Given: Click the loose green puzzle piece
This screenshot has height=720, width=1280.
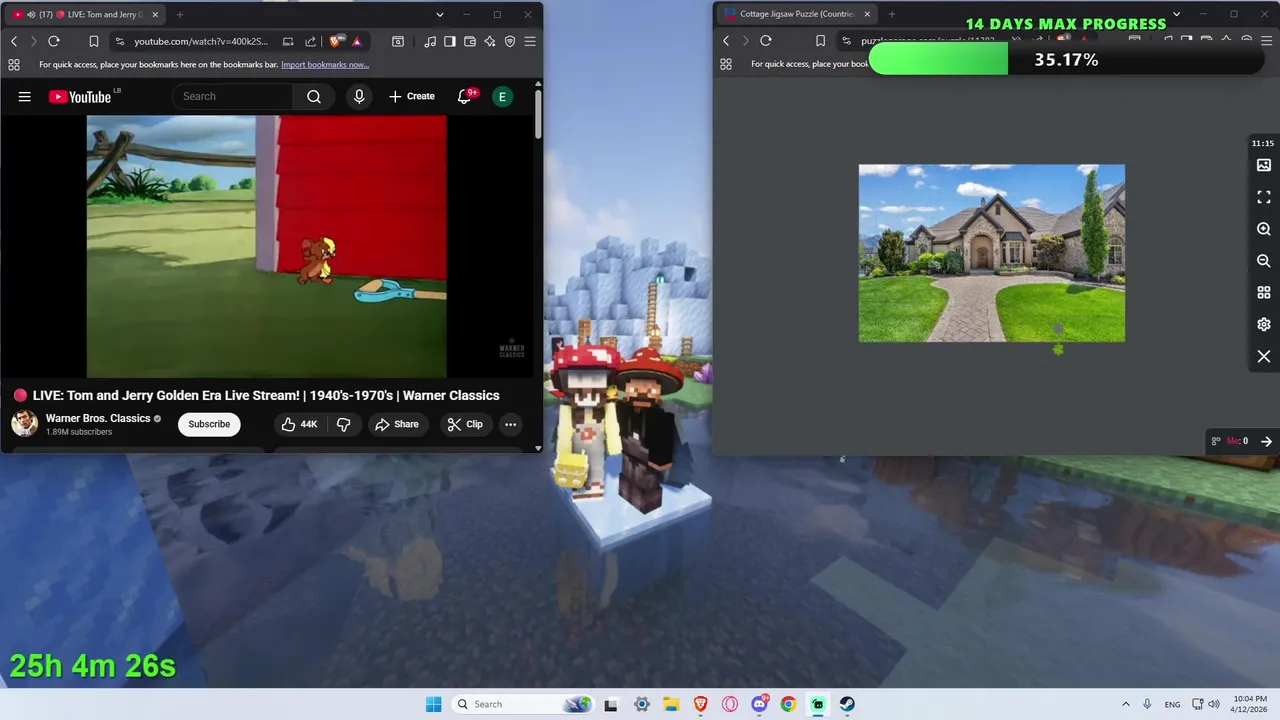Looking at the screenshot, I should (1058, 349).
